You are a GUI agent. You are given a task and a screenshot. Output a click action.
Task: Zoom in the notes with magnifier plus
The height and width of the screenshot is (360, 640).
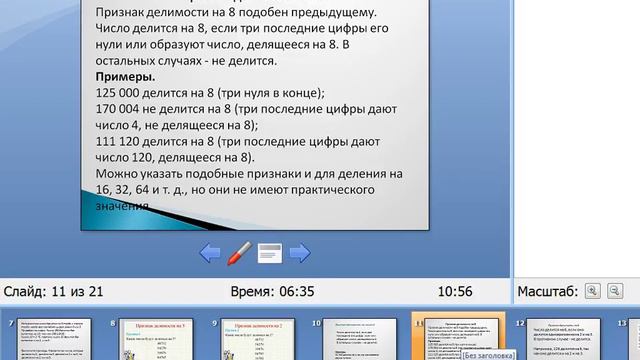[x=592, y=291]
